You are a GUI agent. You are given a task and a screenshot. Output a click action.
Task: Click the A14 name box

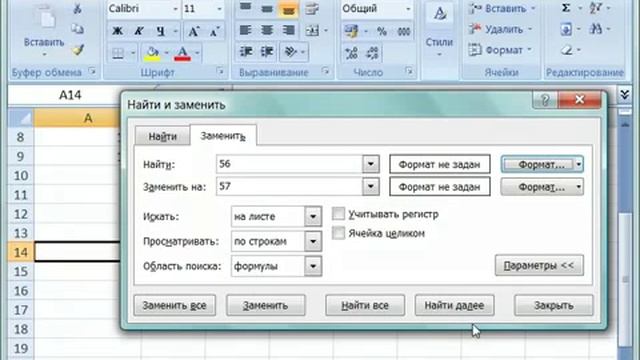pyautogui.click(x=70, y=95)
